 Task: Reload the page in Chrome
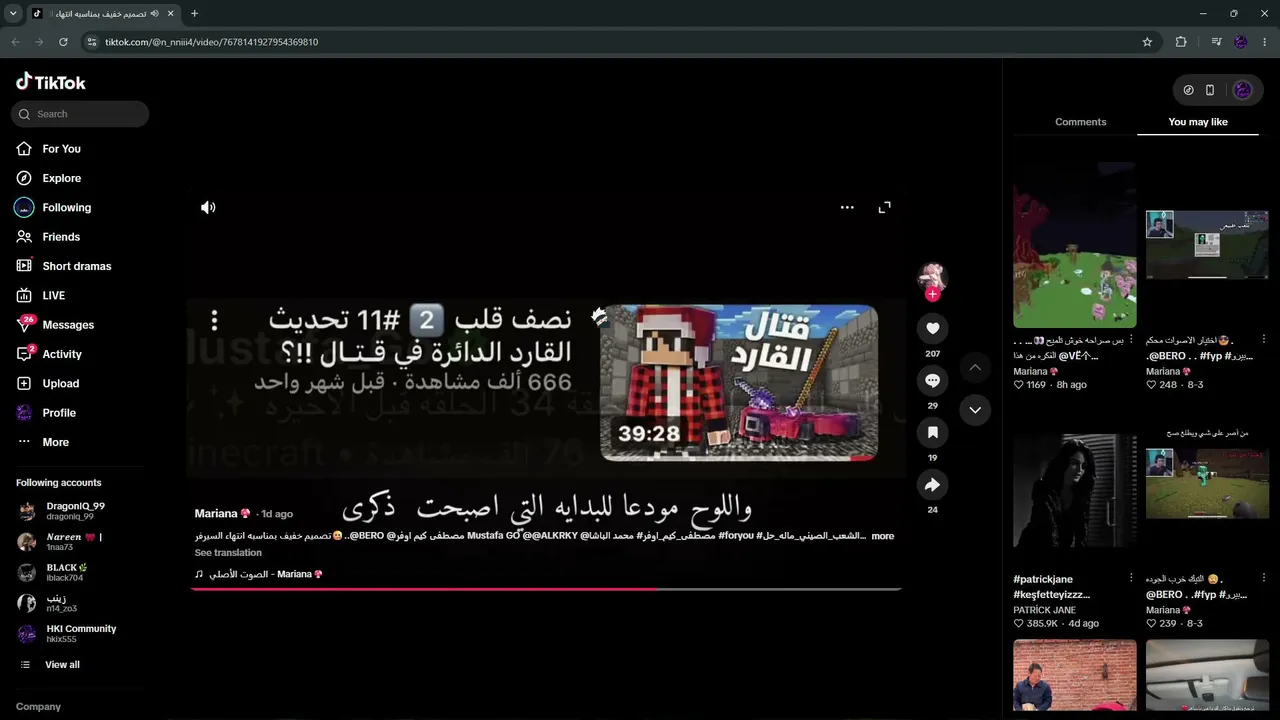click(x=63, y=42)
